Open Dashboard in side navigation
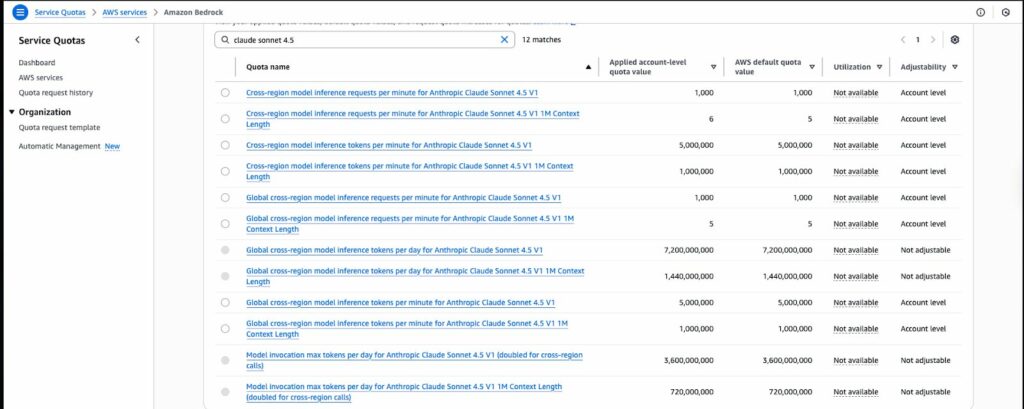Screen dimensions: 1024x409 (x=37, y=63)
